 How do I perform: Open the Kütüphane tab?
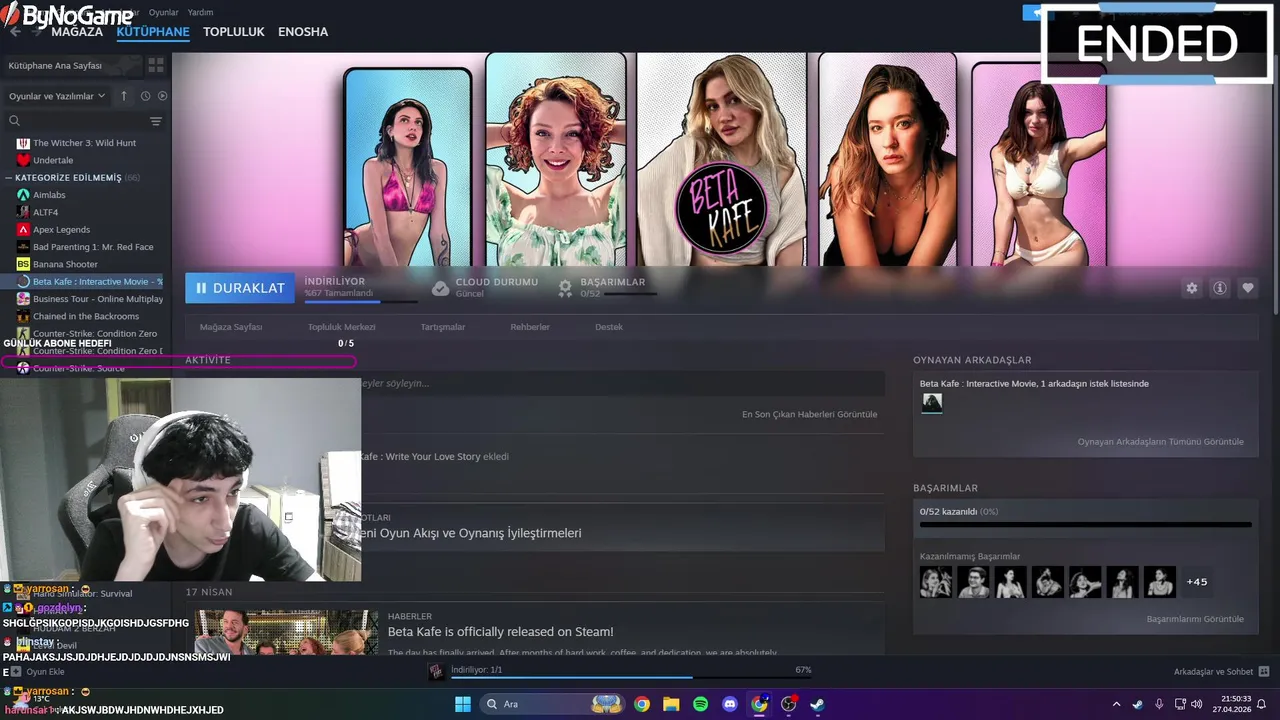153,31
